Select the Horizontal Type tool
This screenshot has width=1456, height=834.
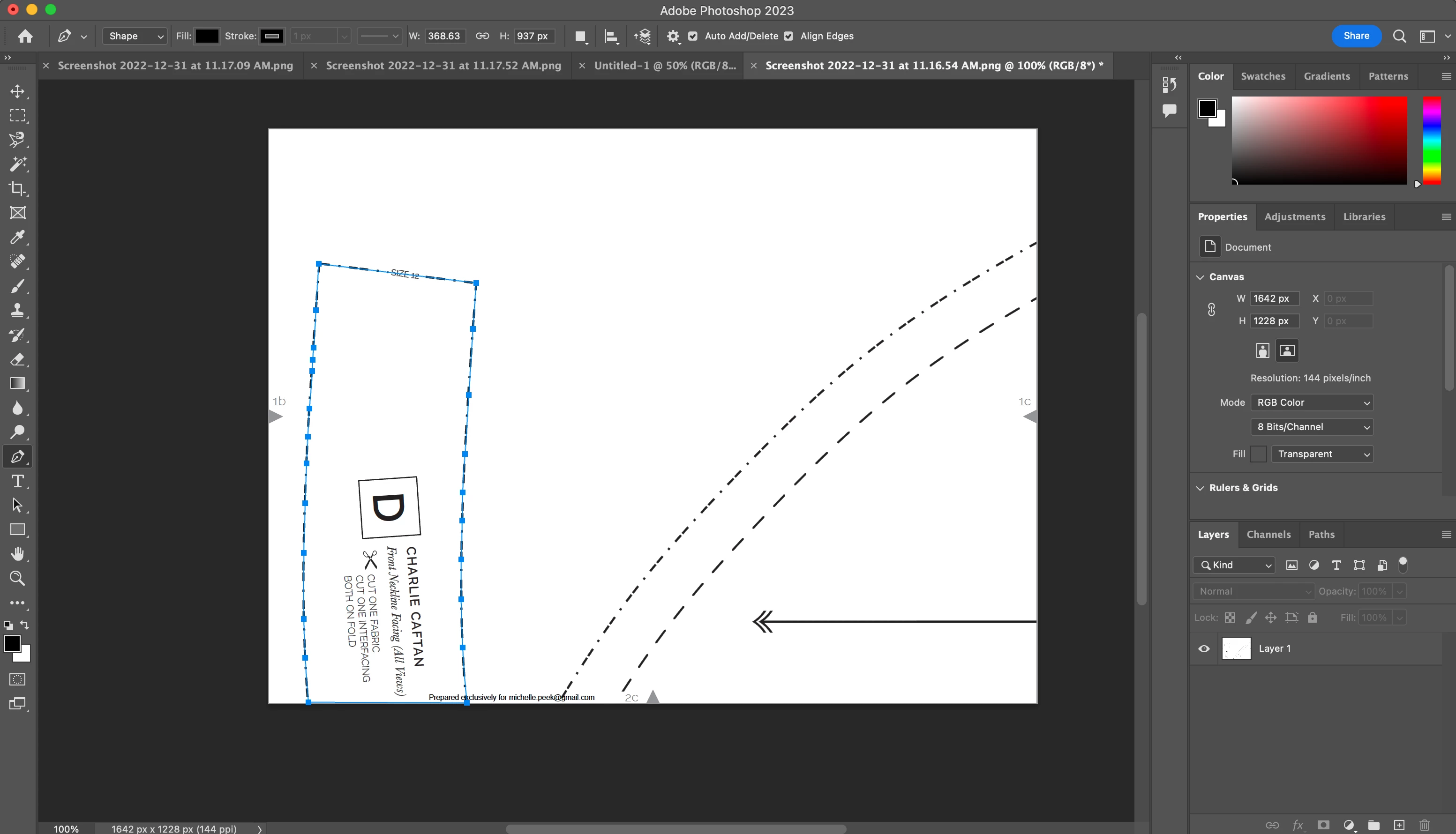(x=17, y=481)
